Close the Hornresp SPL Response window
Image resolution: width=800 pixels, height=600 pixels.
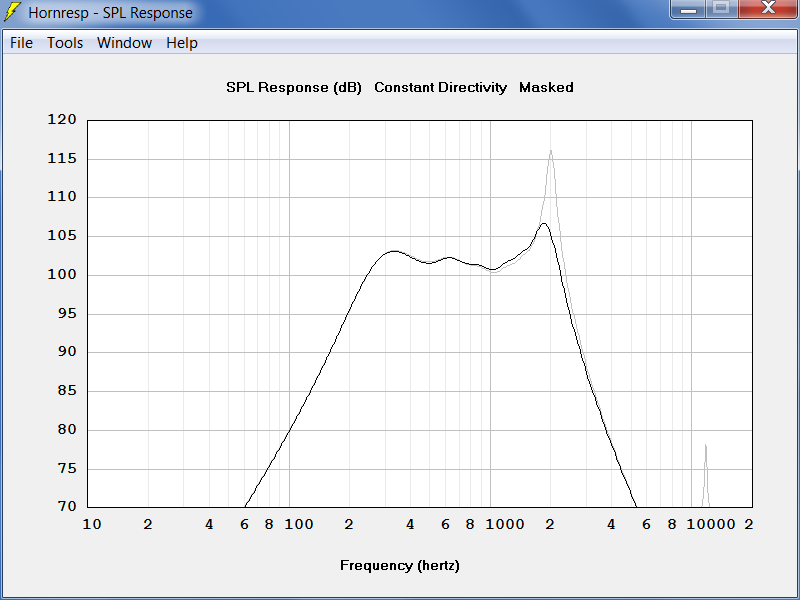tap(768, 9)
